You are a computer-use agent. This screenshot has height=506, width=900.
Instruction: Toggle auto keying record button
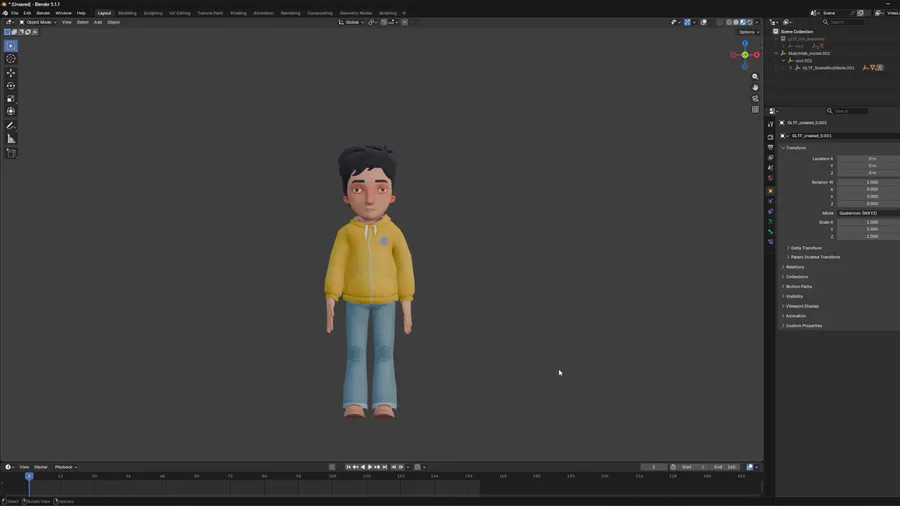[332, 467]
